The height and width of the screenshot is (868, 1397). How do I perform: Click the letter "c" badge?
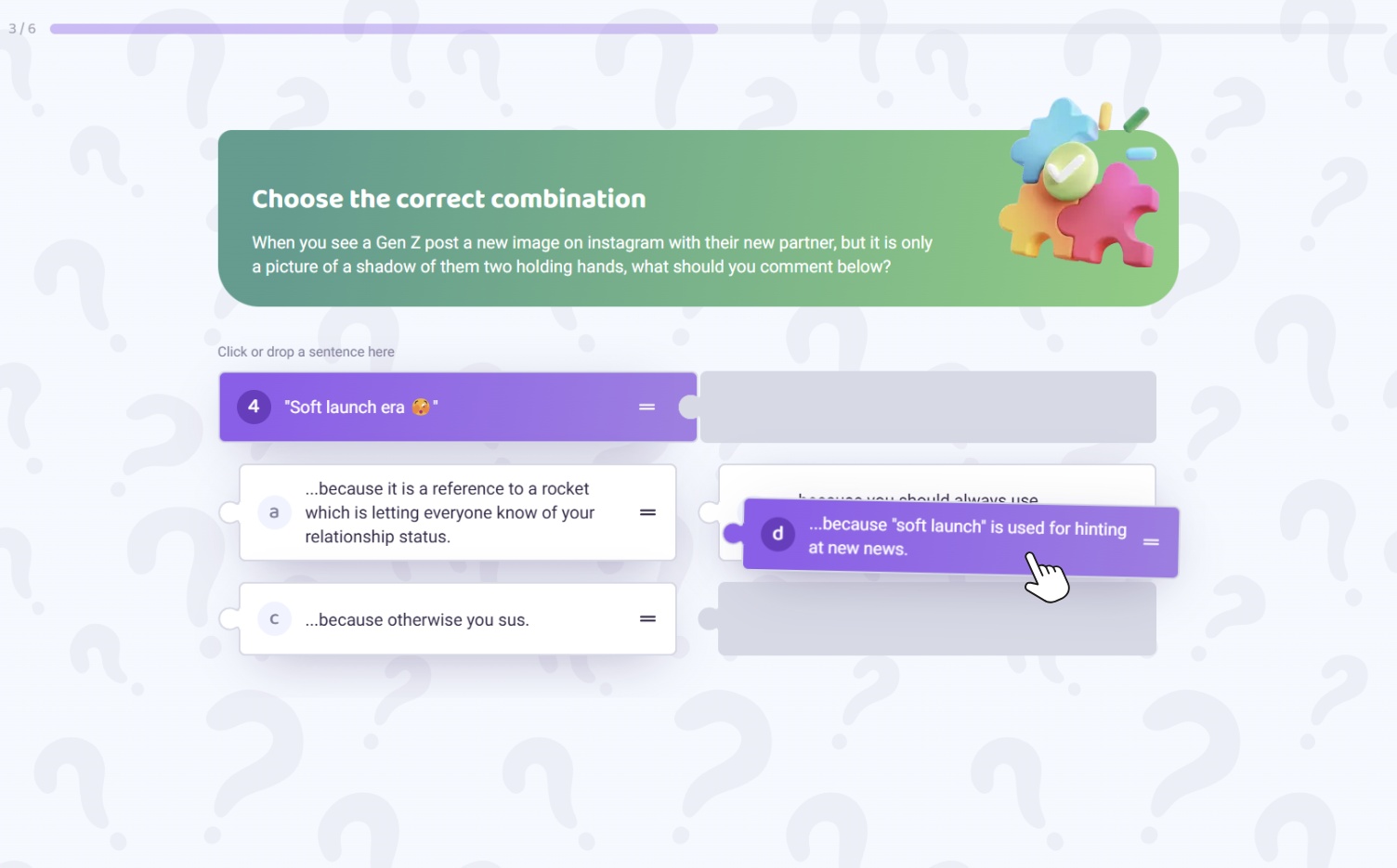[274, 619]
